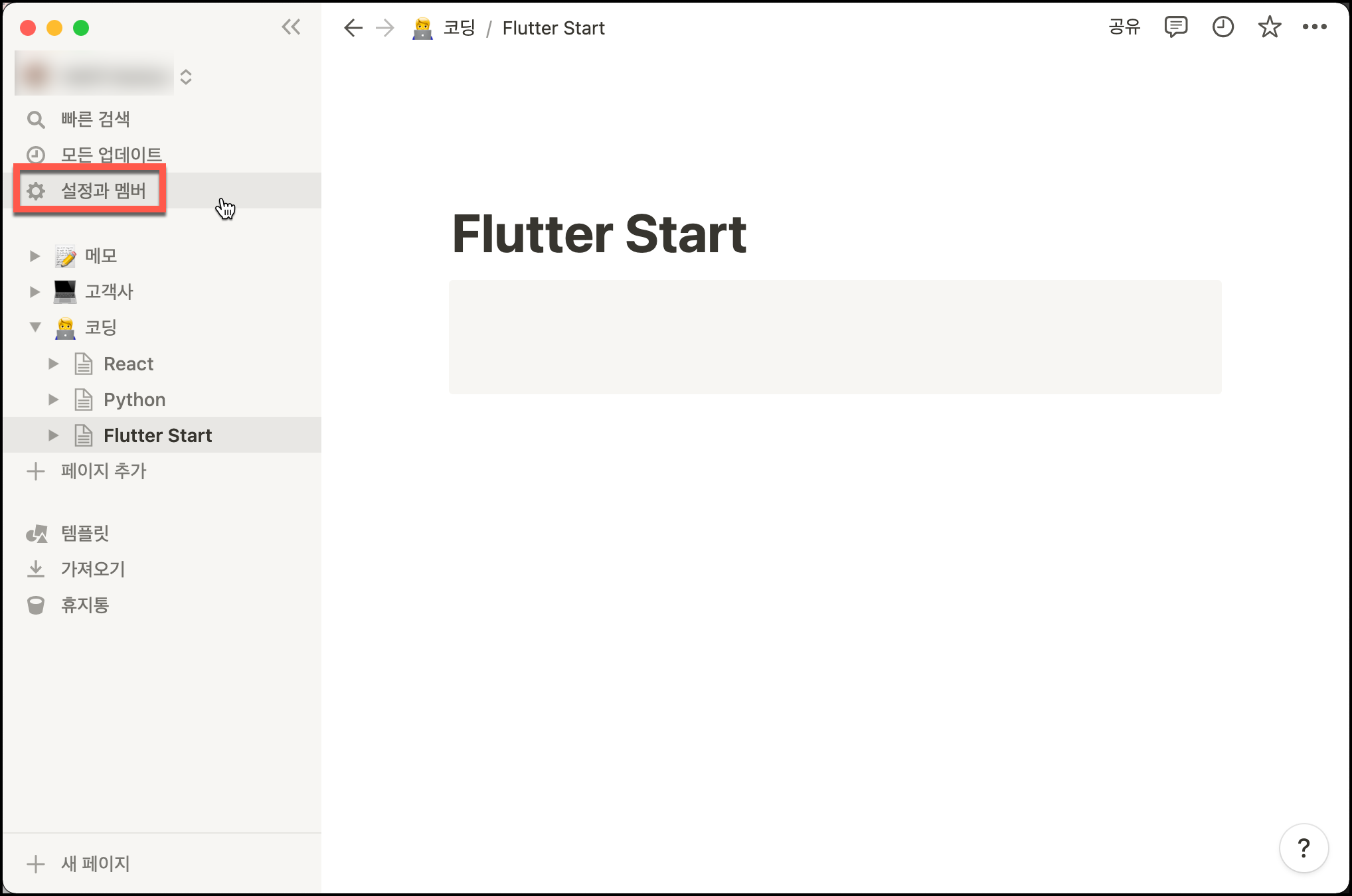Open the 템플릿 templates entry

click(162, 534)
